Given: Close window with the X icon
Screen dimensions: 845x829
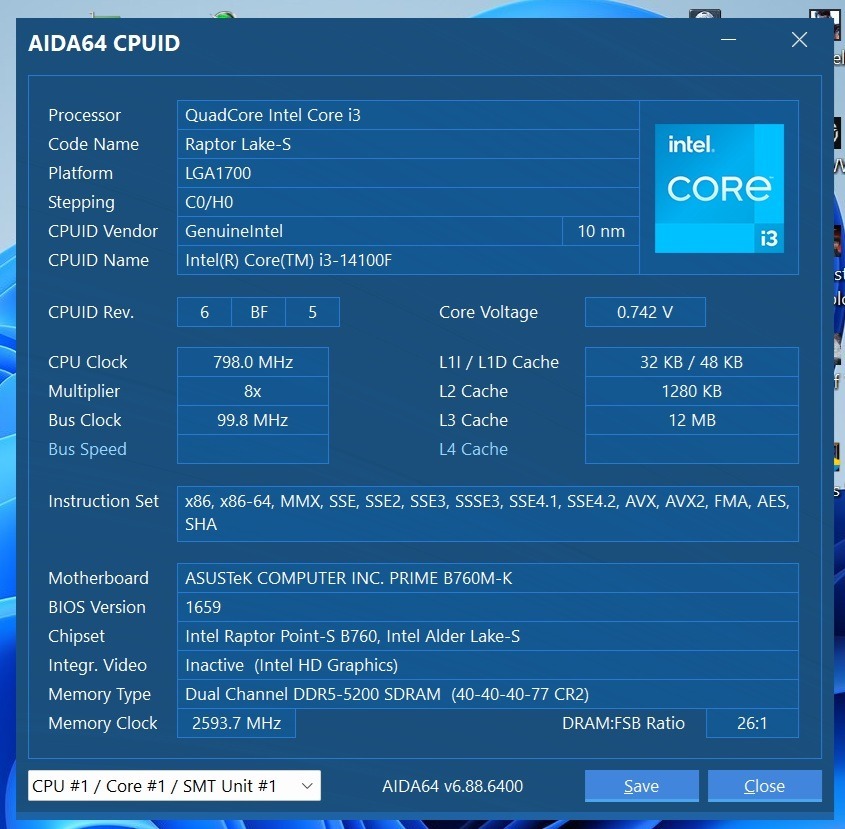Looking at the screenshot, I should click(799, 39).
